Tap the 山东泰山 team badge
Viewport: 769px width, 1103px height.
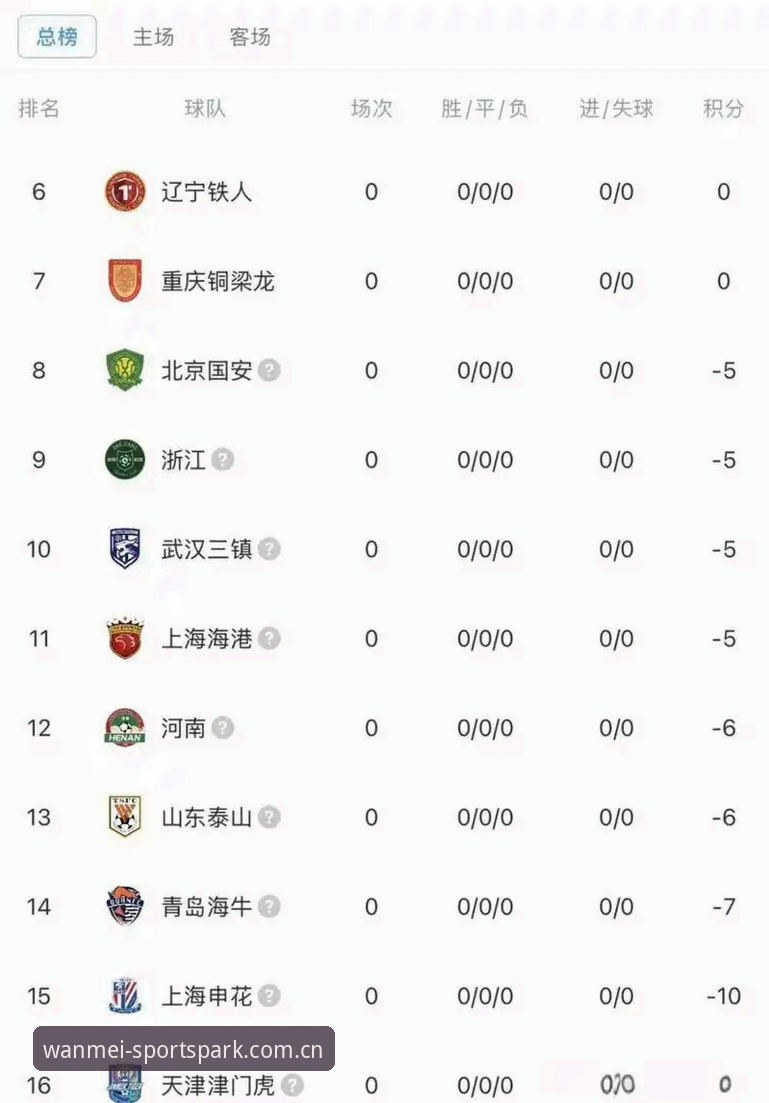(x=125, y=816)
